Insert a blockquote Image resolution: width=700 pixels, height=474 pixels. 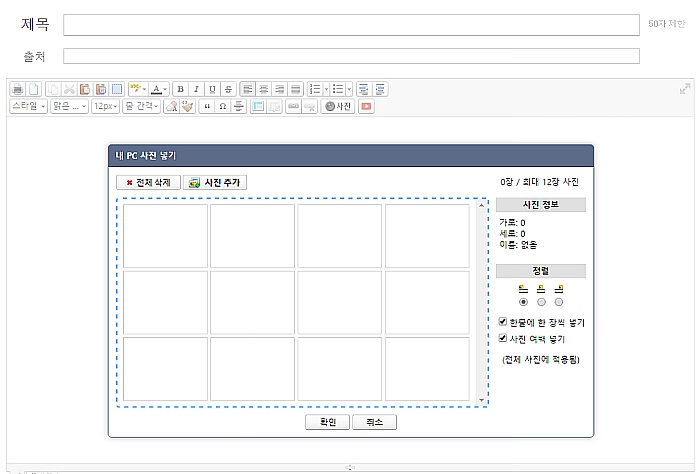tap(207, 106)
